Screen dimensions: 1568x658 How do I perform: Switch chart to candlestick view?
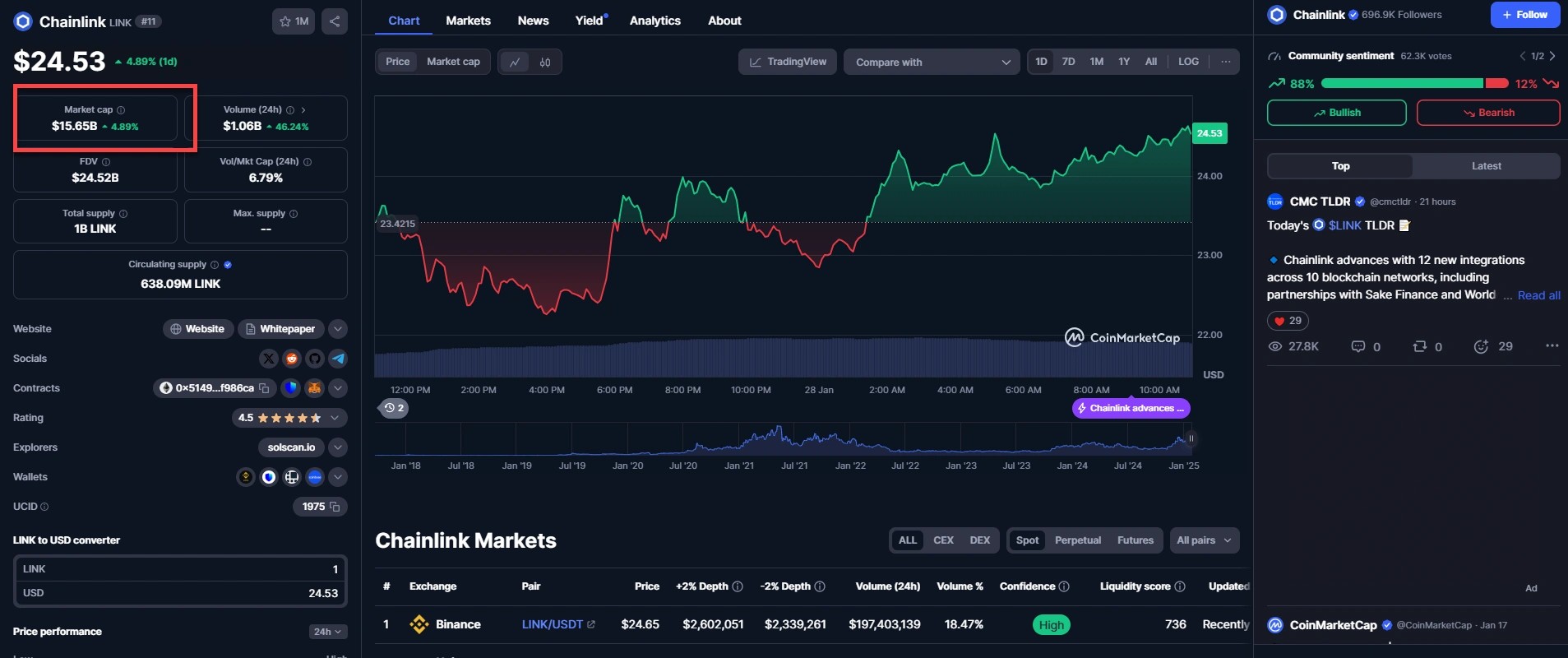tap(545, 63)
